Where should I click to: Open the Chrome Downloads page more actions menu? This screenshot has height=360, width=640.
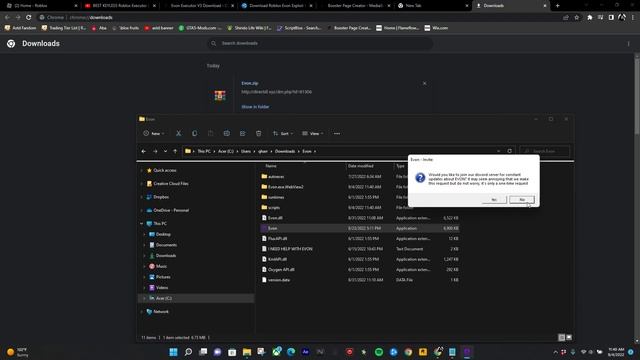coord(629,44)
